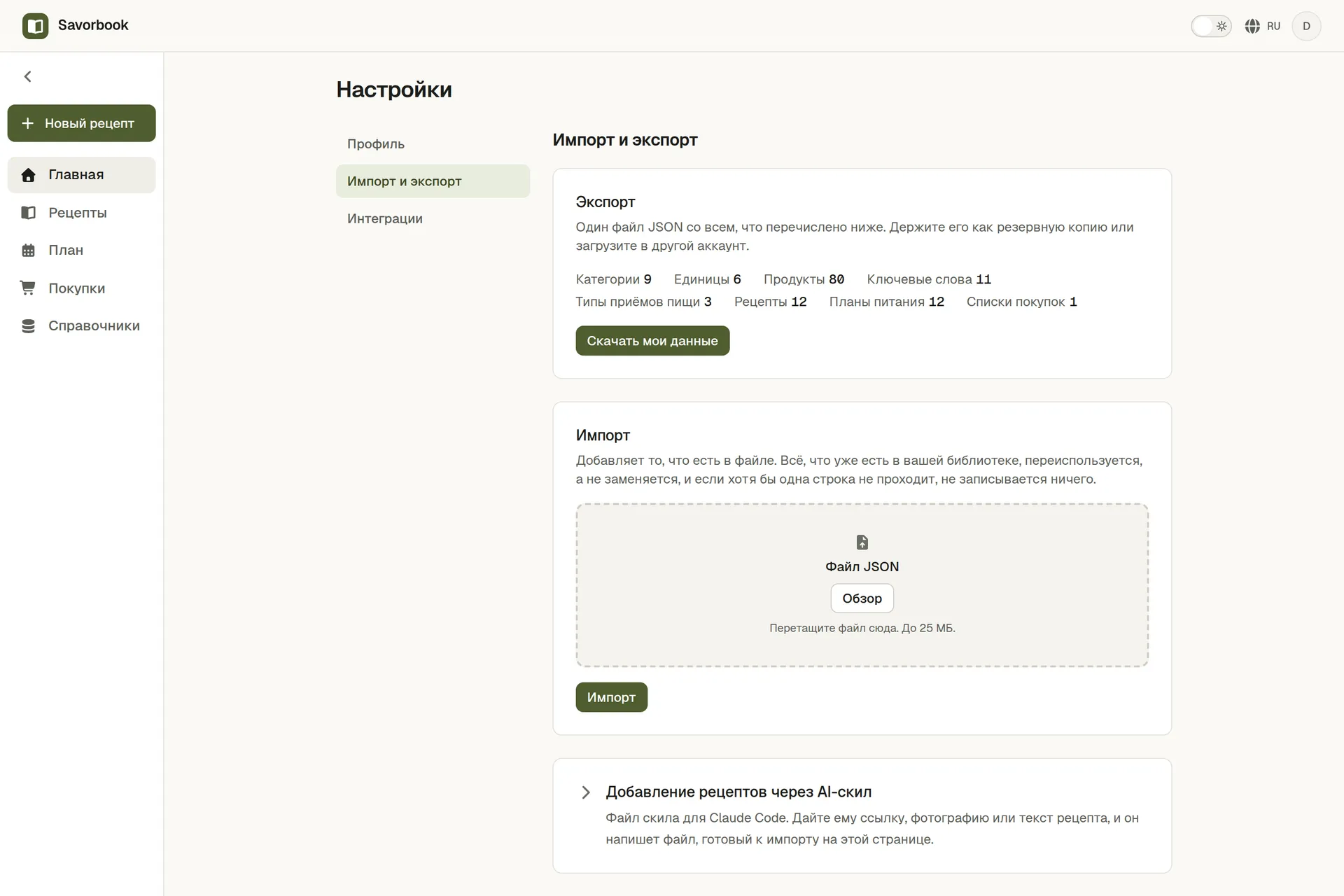The image size is (1344, 896).
Task: Click the Ключевые слова 11 count
Action: [x=929, y=279]
